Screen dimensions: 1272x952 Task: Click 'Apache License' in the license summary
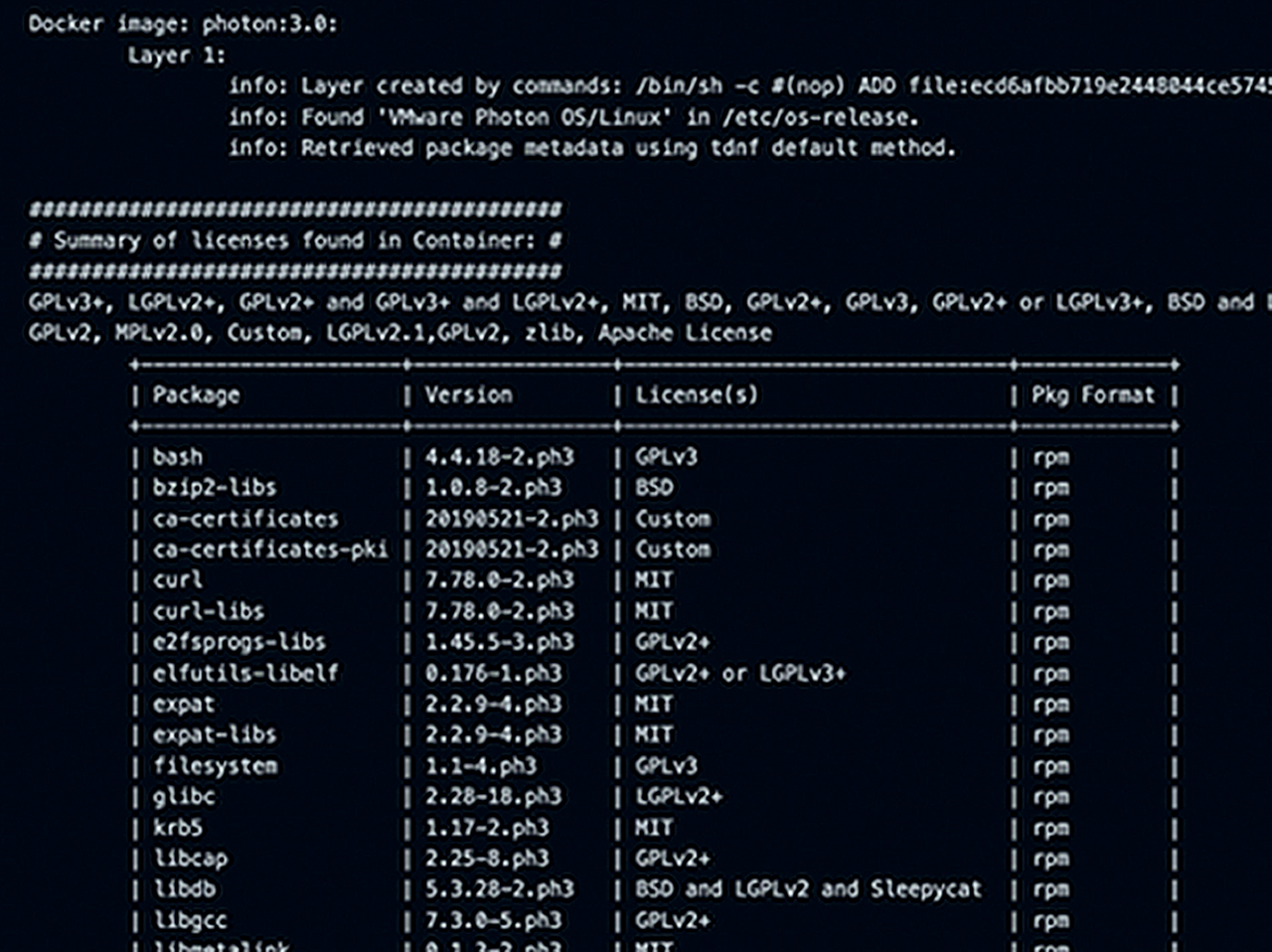684,333
